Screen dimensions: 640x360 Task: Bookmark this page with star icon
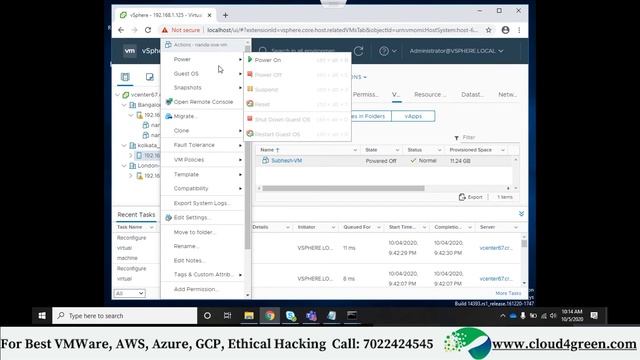(x=489, y=30)
